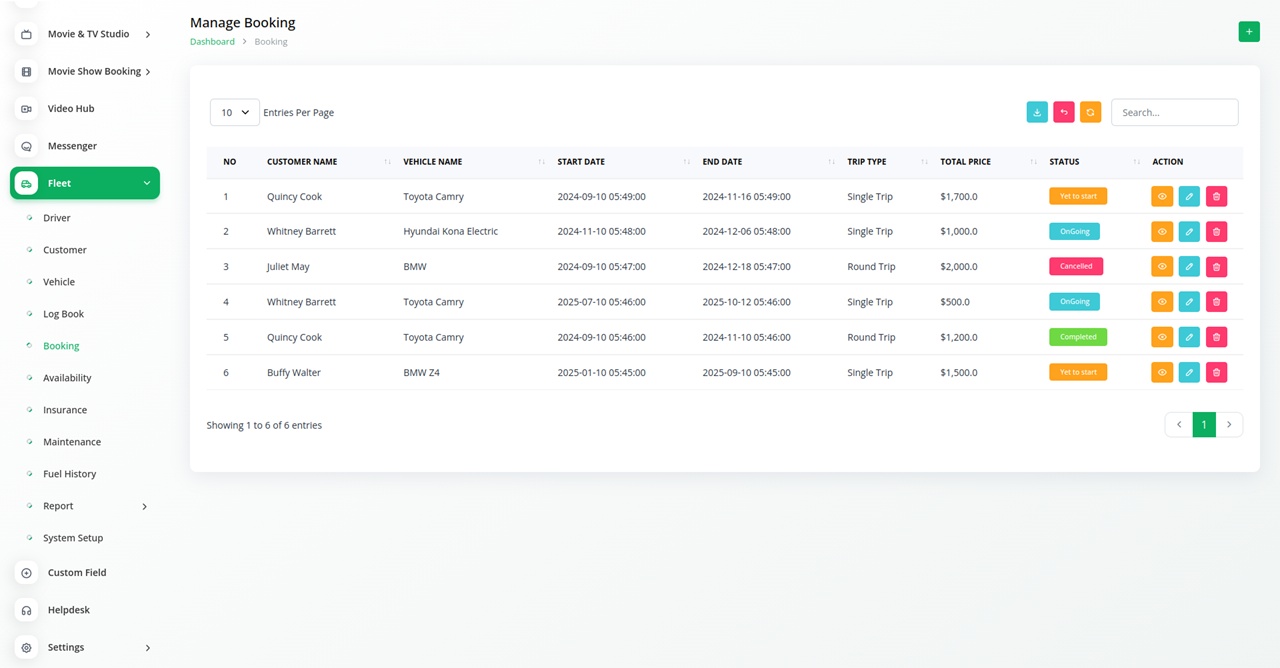Click the Helpdesk headset icon
Viewport: 1280px width, 668px height.
26,610
